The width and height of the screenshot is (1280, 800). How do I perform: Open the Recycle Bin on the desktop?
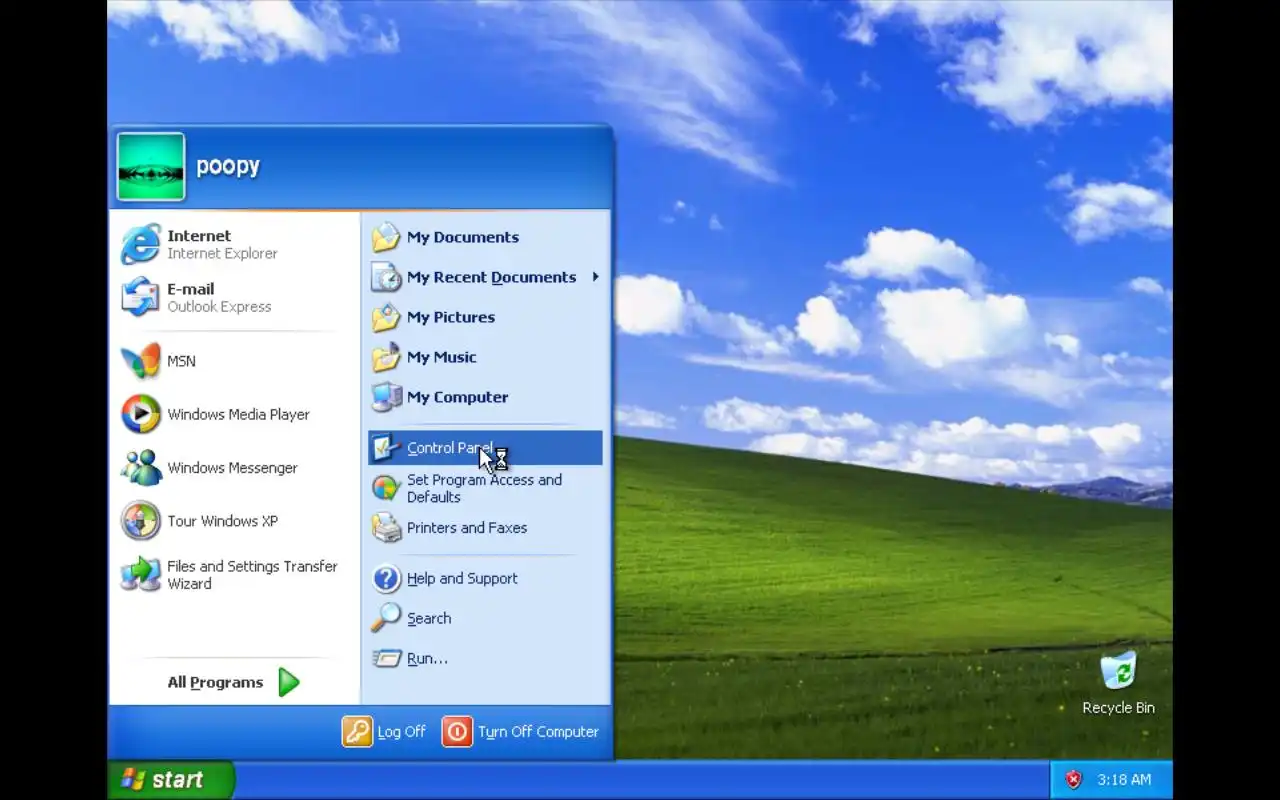(x=1118, y=670)
